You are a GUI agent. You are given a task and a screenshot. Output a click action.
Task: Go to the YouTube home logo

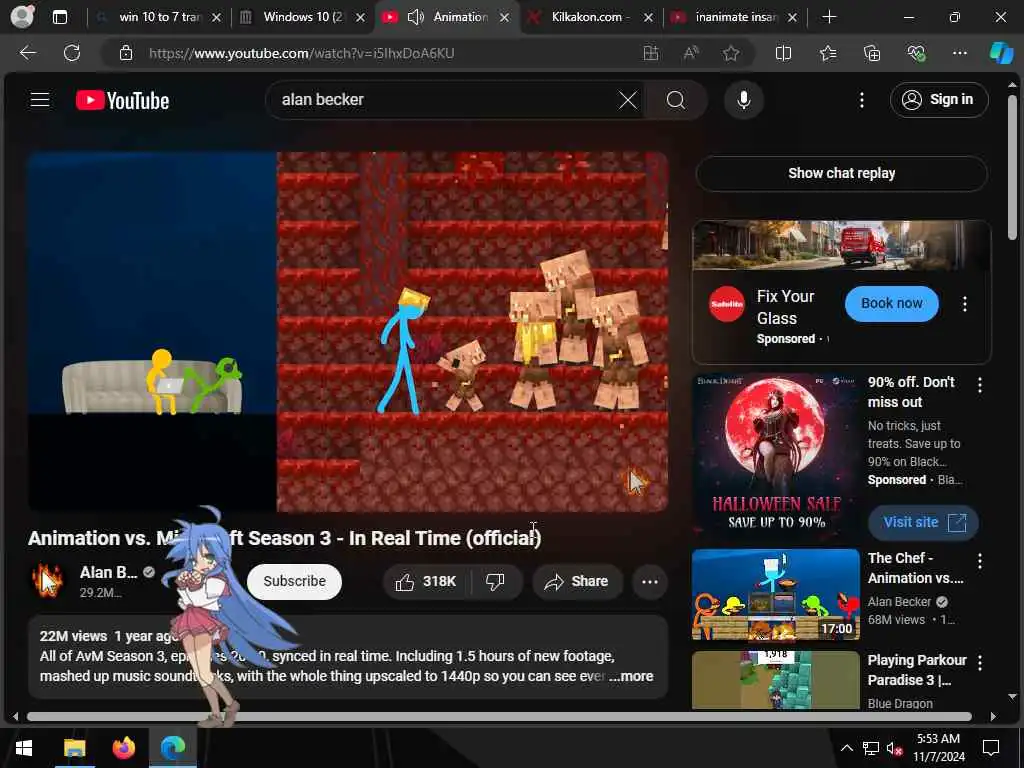tap(123, 101)
